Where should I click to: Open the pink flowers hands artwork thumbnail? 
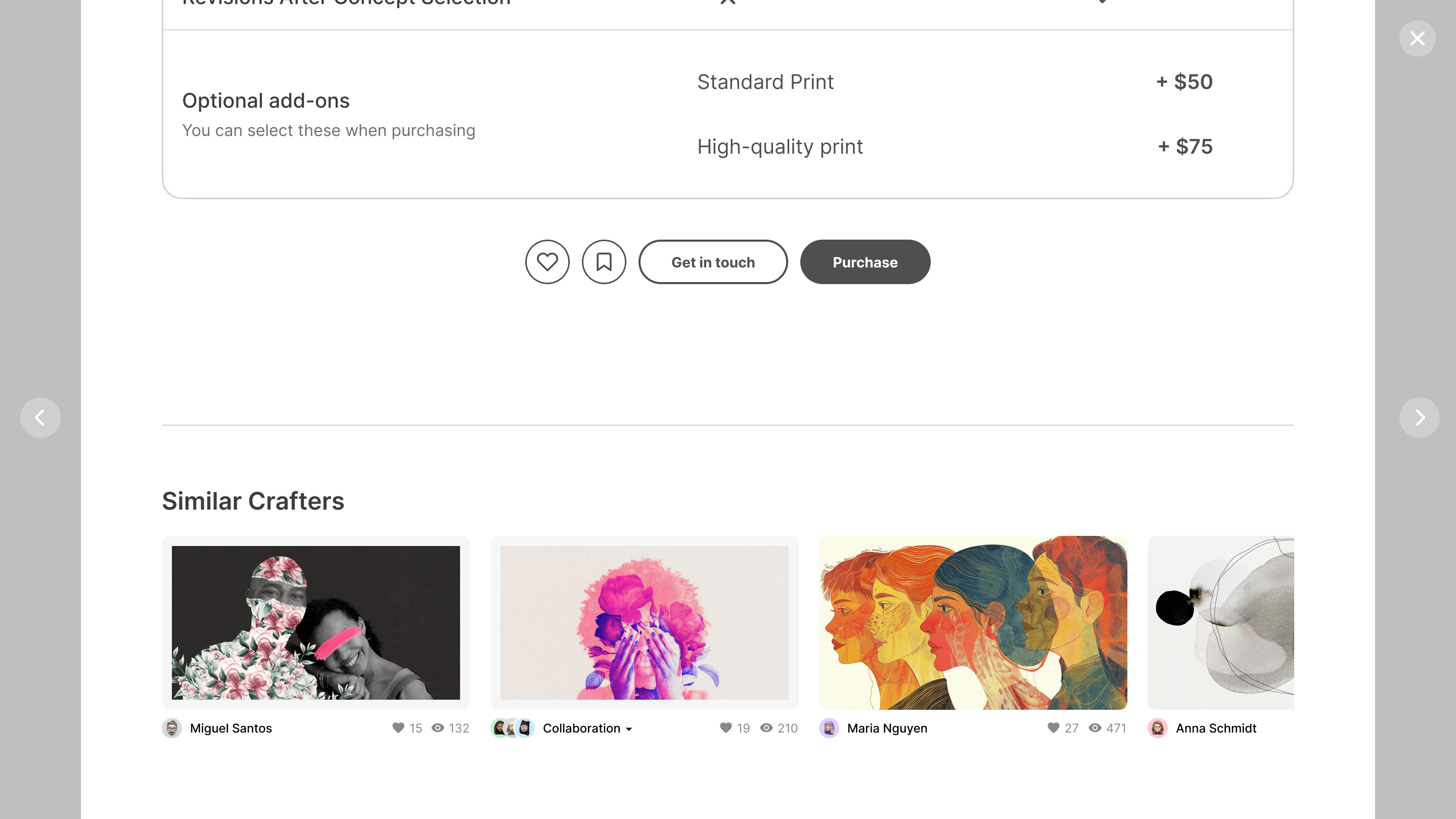(645, 622)
